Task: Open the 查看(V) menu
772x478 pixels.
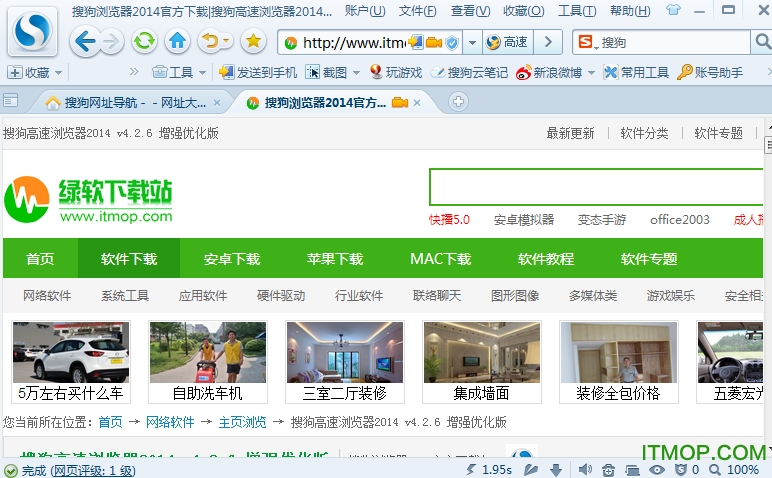Action: pyautogui.click(x=470, y=10)
